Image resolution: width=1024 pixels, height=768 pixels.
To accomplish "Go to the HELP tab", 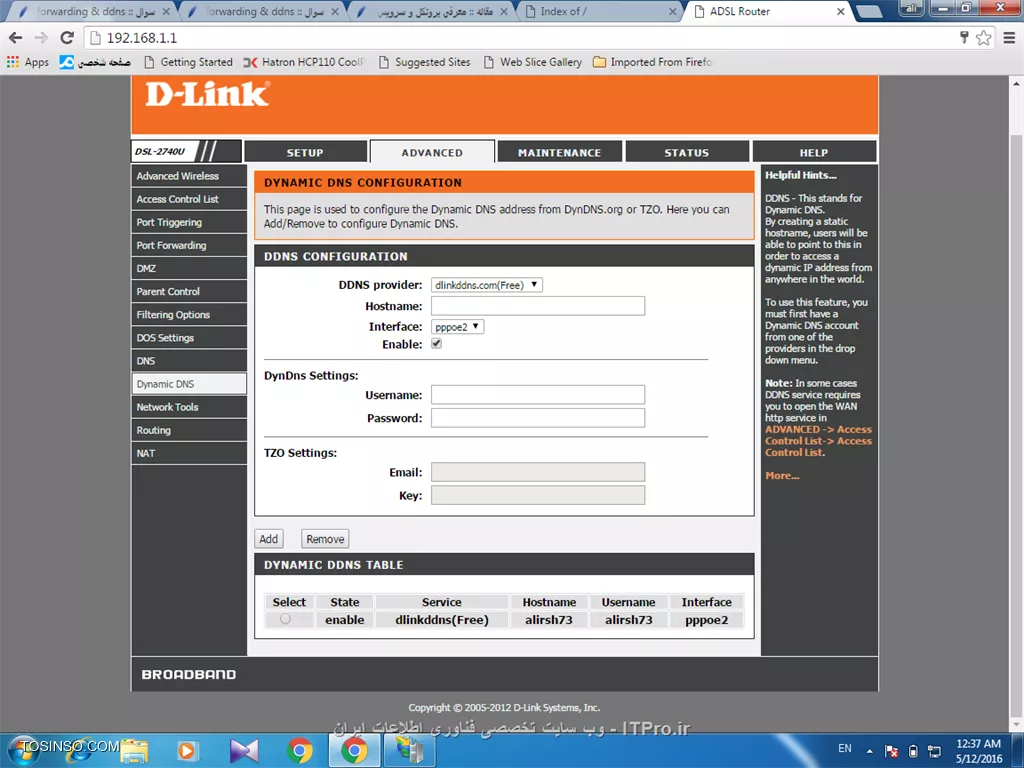I will [814, 152].
